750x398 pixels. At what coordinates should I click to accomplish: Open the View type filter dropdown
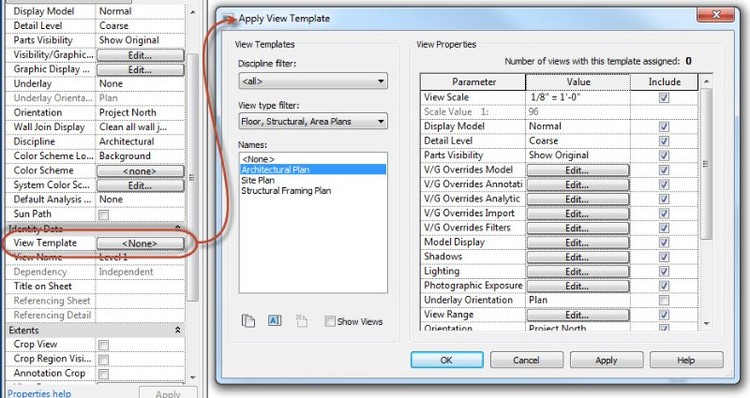click(x=313, y=122)
